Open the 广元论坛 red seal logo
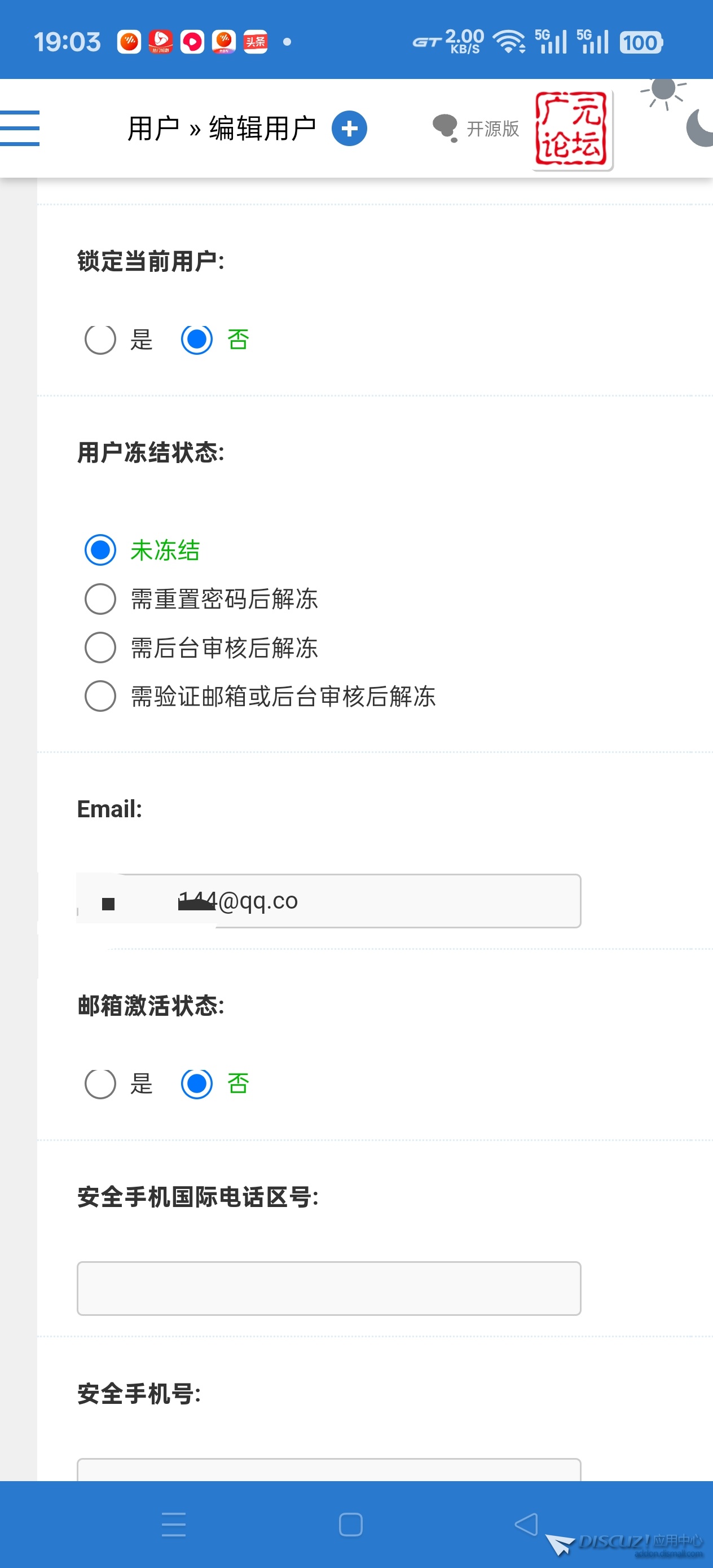713x1568 pixels. coord(572,129)
